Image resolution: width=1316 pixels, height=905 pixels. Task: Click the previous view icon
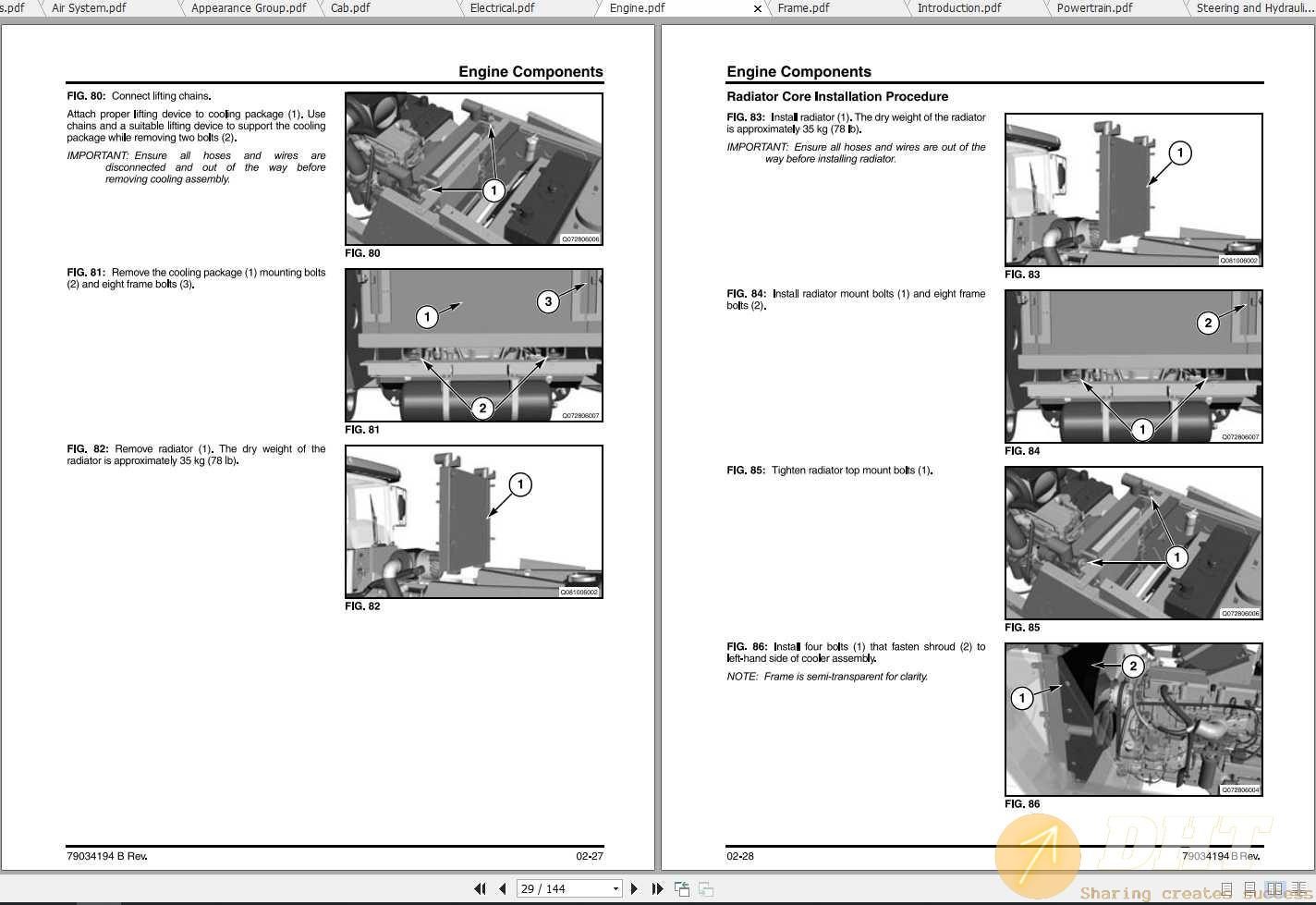click(682, 888)
